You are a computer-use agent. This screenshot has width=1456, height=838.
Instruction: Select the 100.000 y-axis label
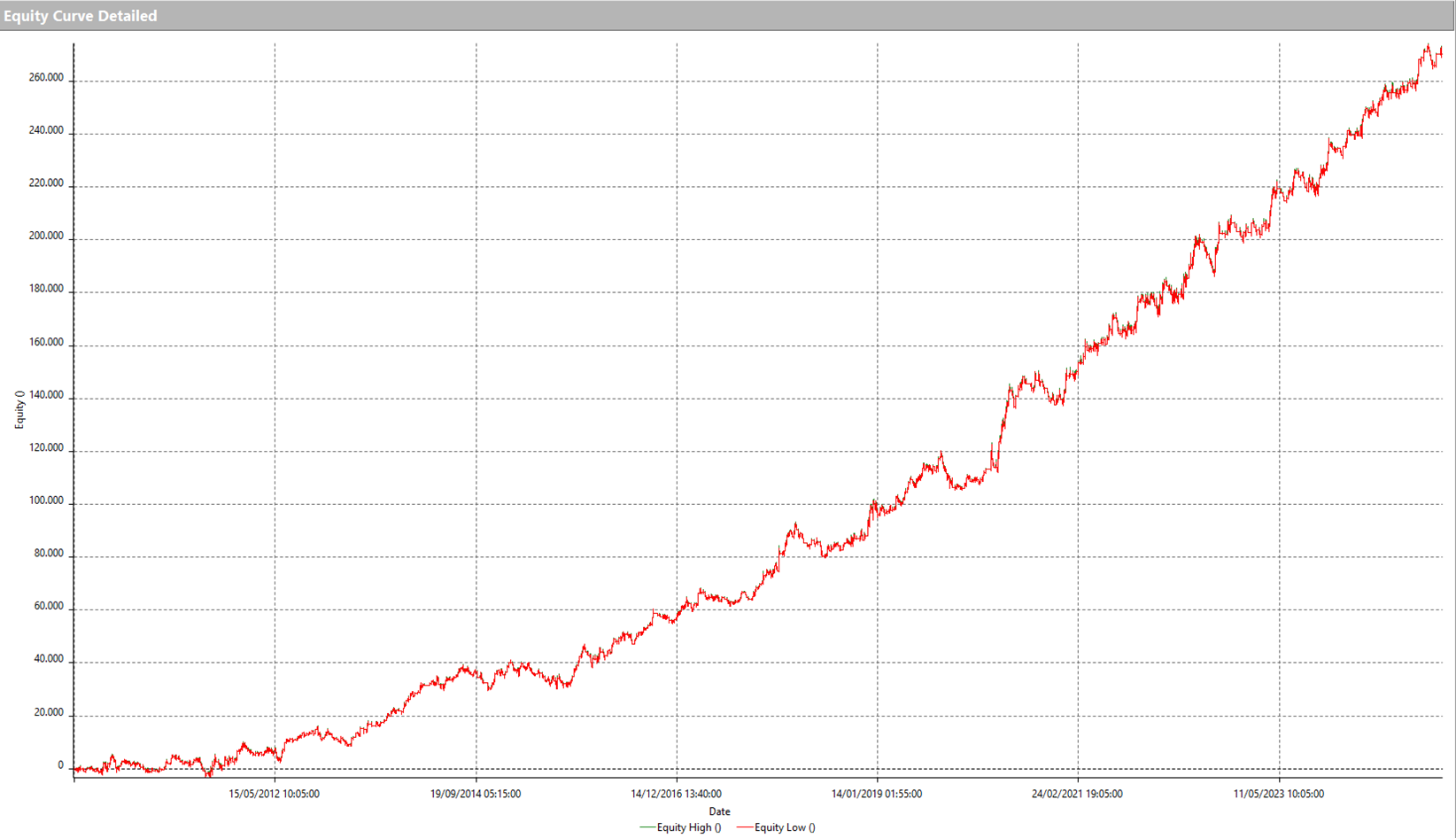tap(46, 500)
